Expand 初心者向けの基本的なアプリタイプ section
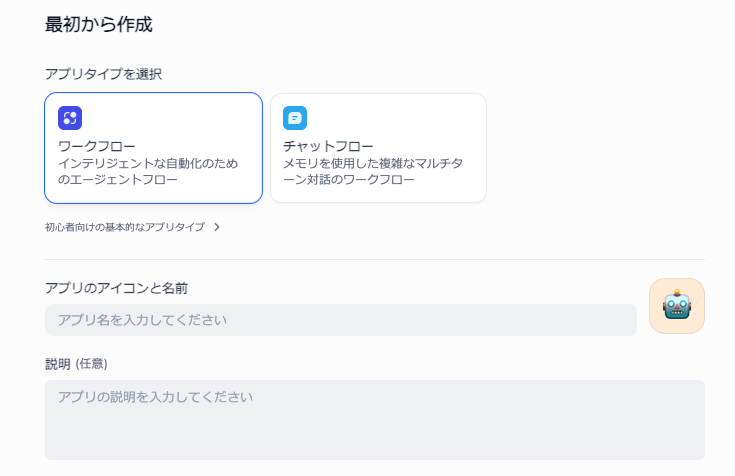The image size is (735, 476). coord(125,227)
